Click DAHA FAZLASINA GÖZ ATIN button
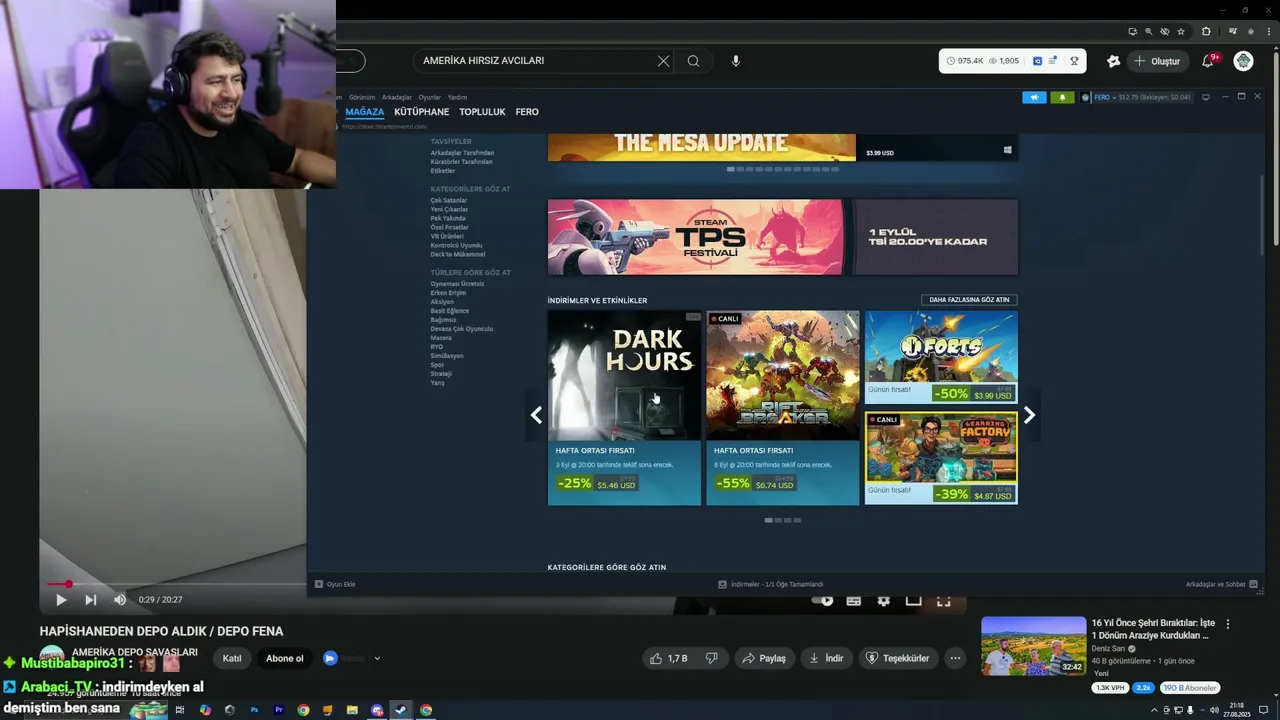Screen dimensions: 1280x720 click(x=969, y=300)
